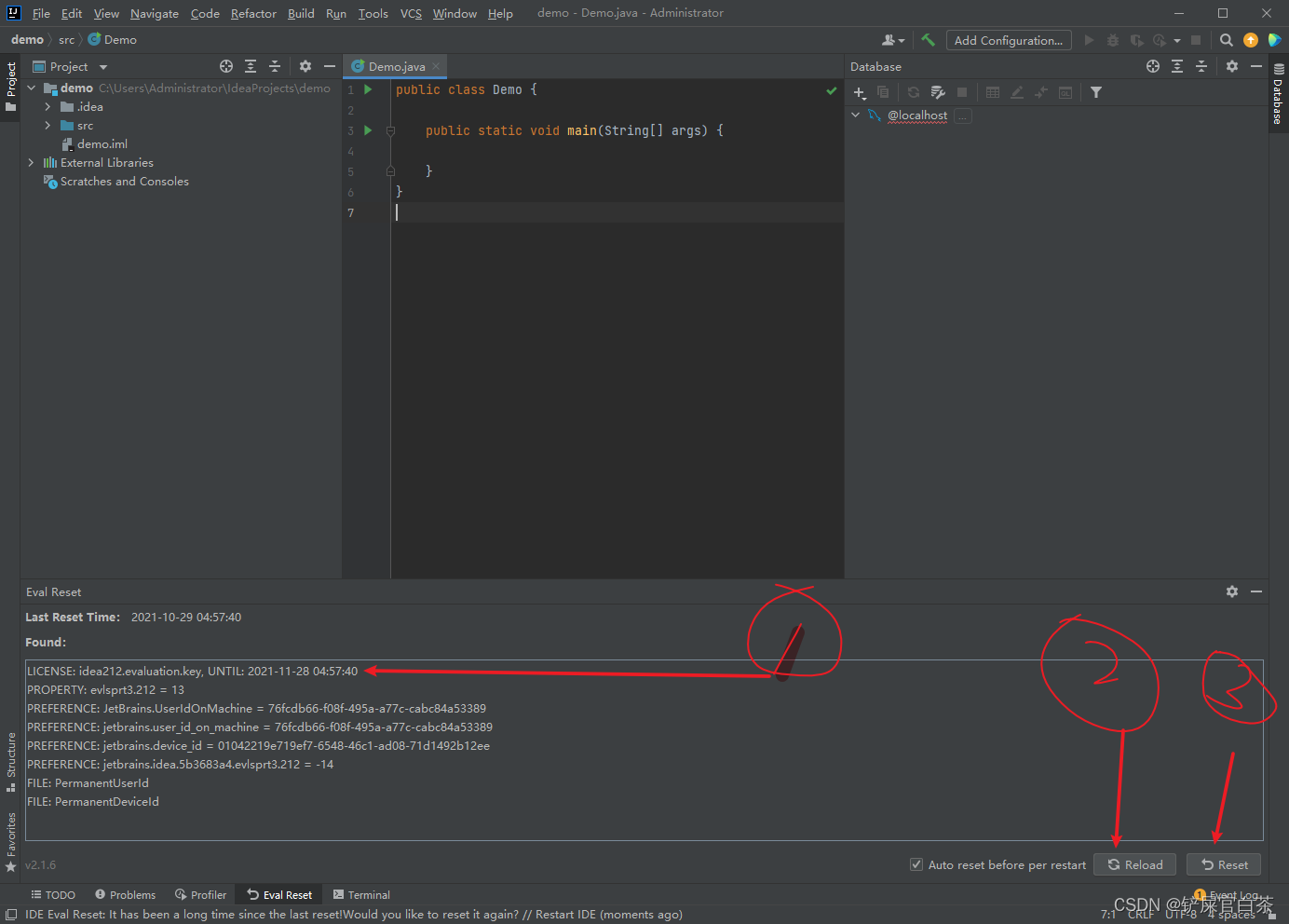Click the schemas '...' button beside @localhost
Screen dimensions: 1289x924
pyautogui.click(x=963, y=115)
